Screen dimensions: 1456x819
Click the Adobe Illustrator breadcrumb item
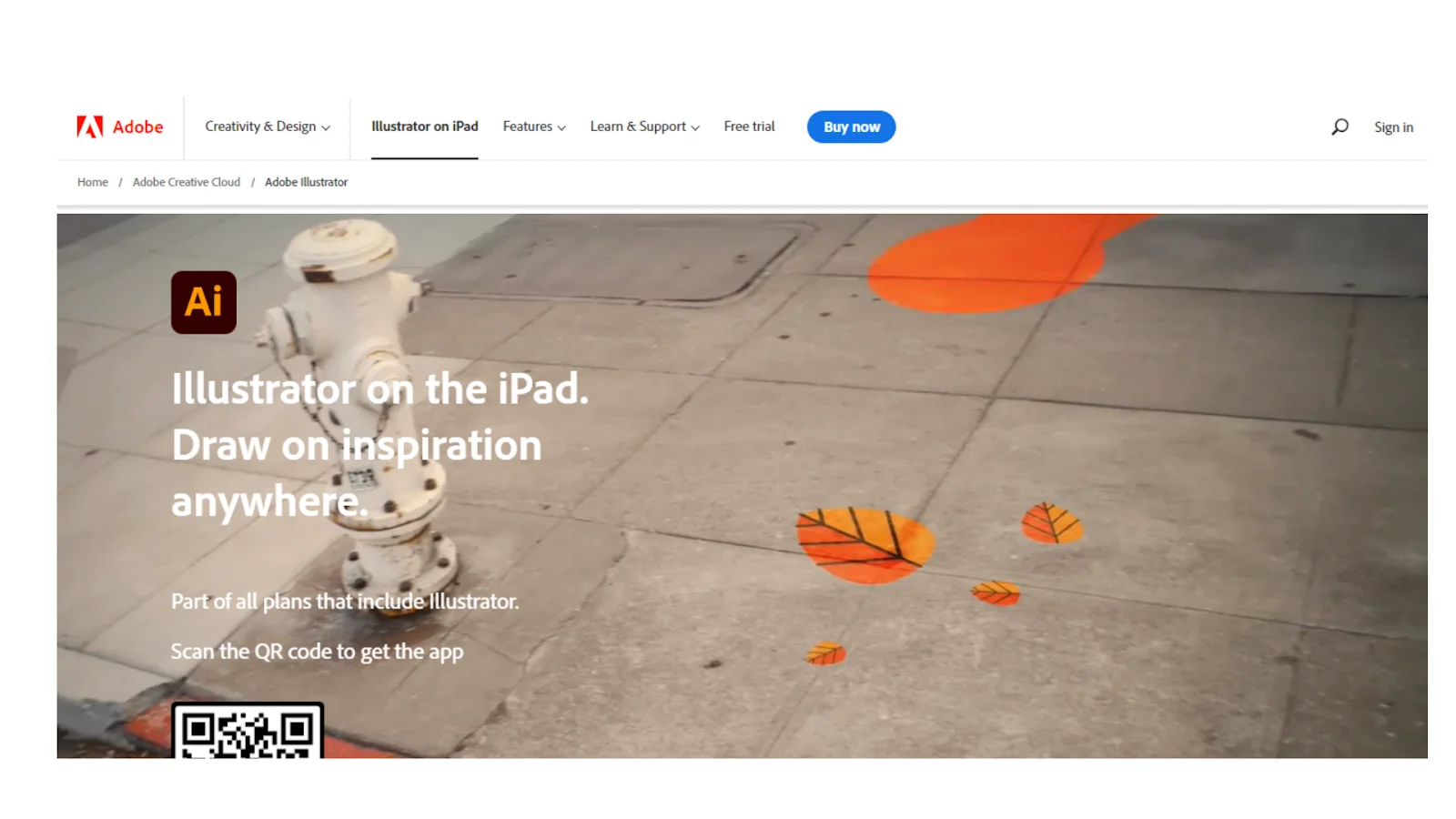pos(307,182)
